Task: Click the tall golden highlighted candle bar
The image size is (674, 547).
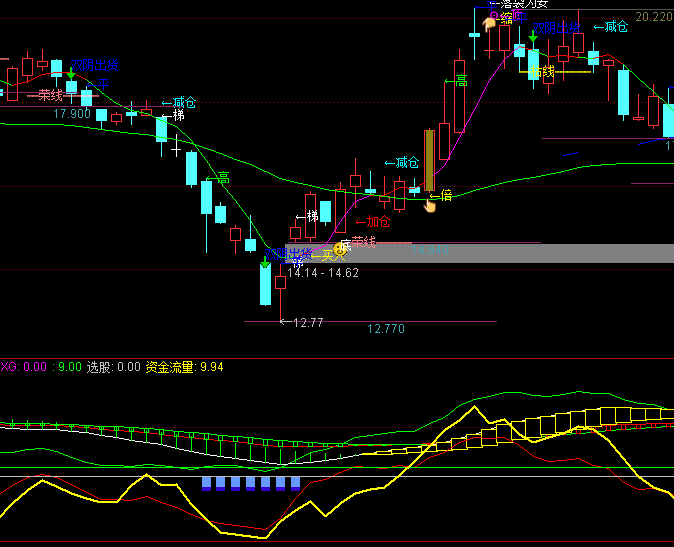Action: tap(429, 159)
